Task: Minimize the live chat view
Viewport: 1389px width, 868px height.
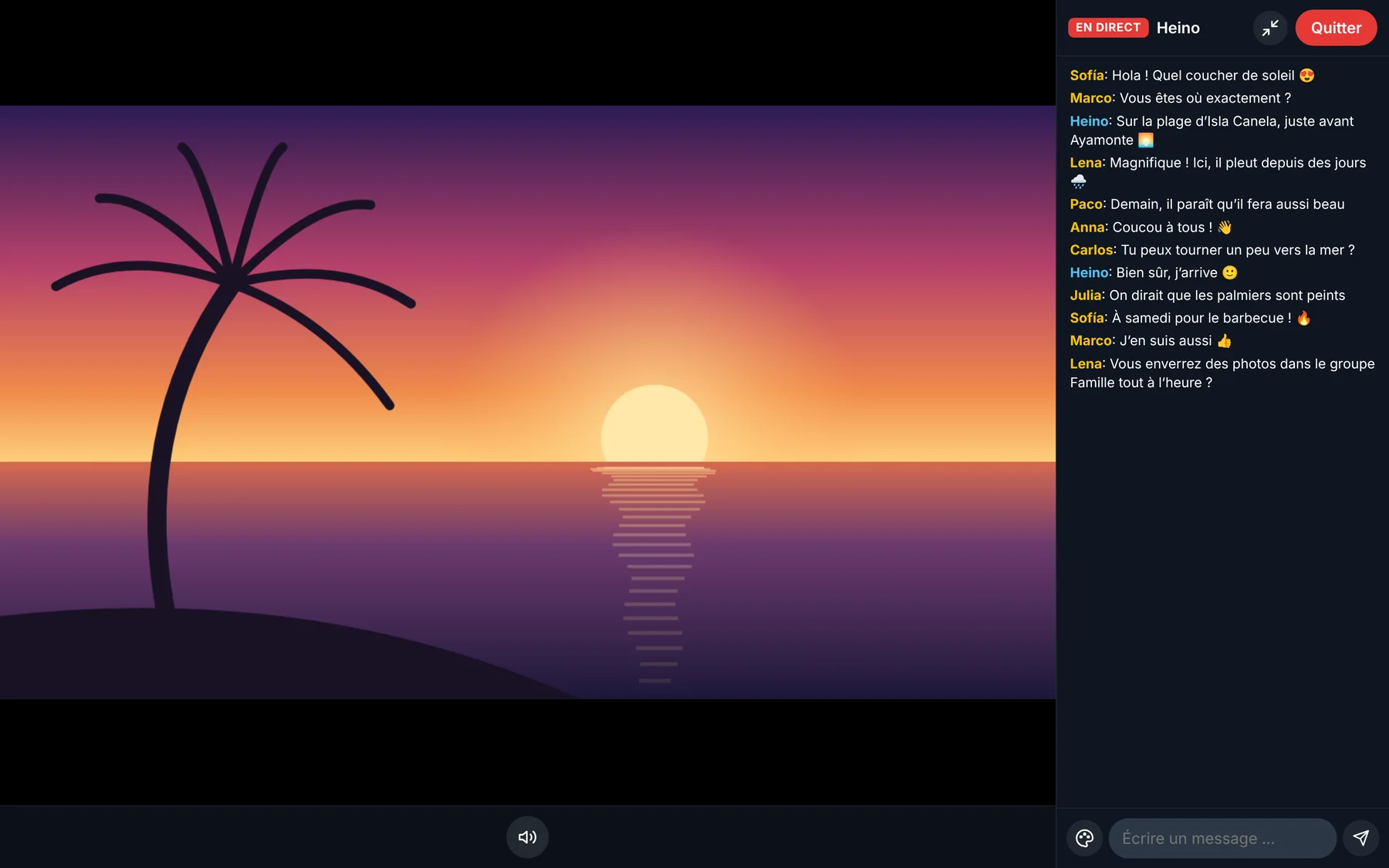Action: pos(1270,28)
